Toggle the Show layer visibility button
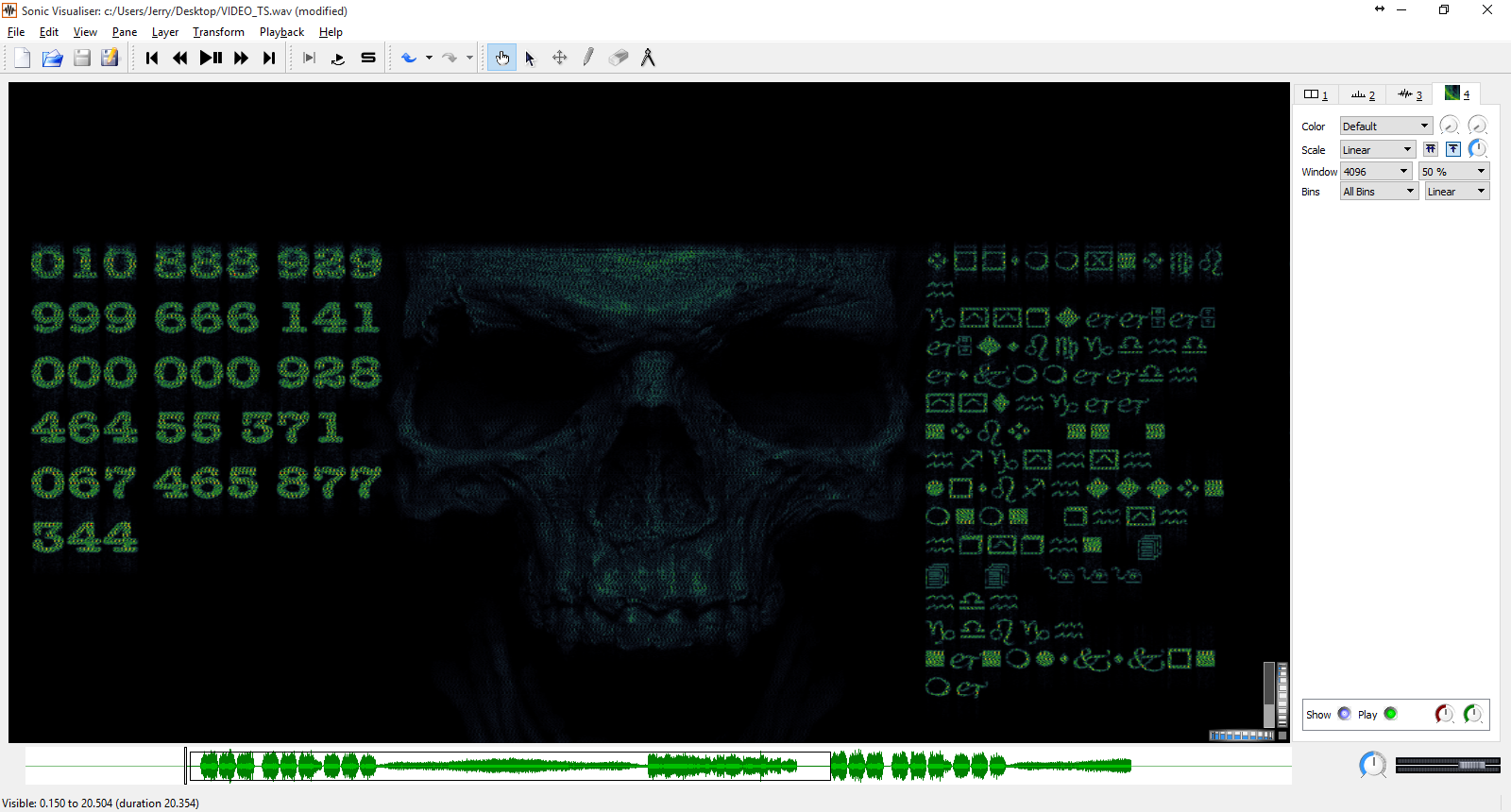The height and width of the screenshot is (812, 1511). click(x=1344, y=714)
